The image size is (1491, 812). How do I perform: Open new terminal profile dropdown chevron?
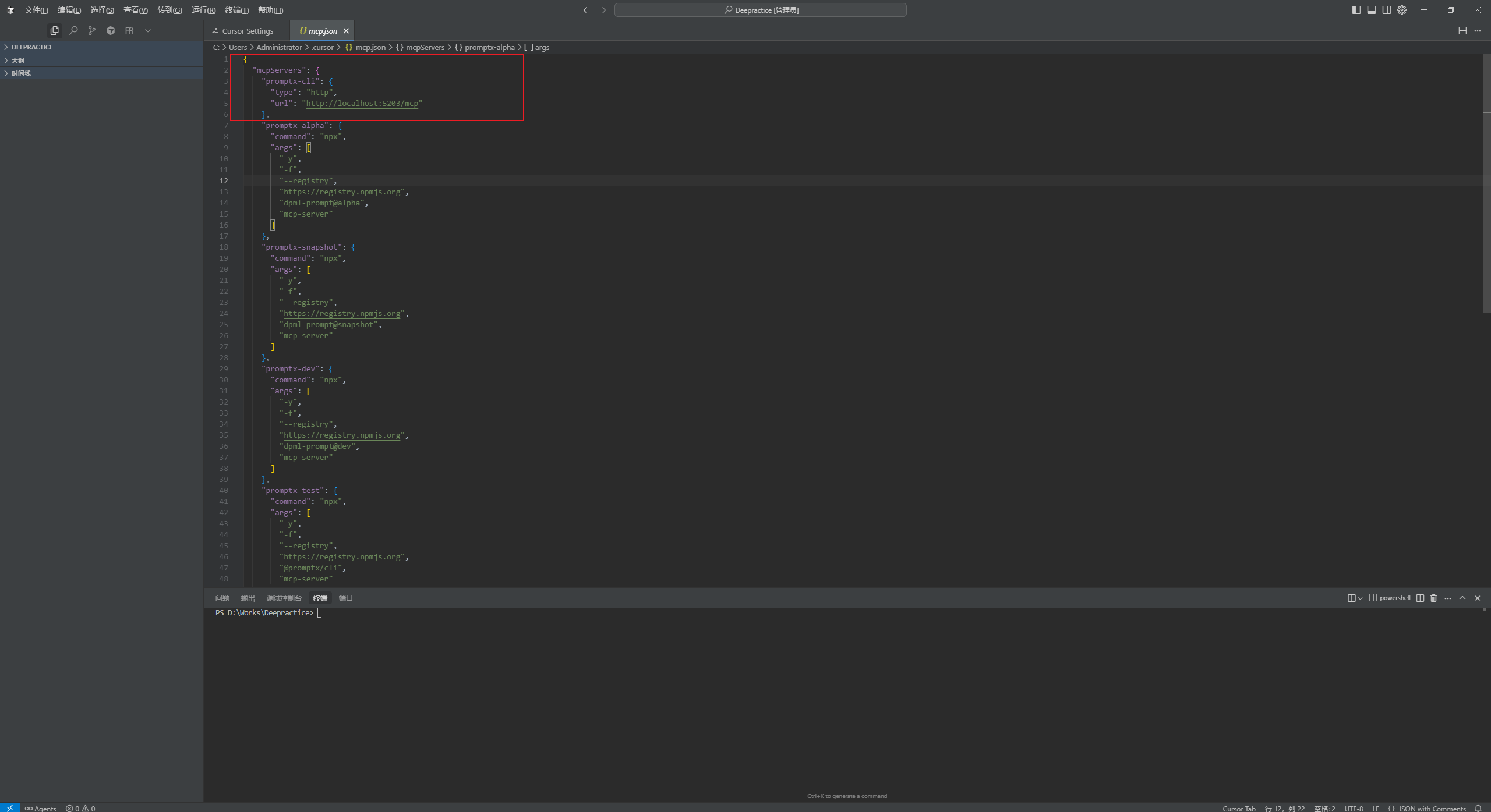tap(1360, 598)
